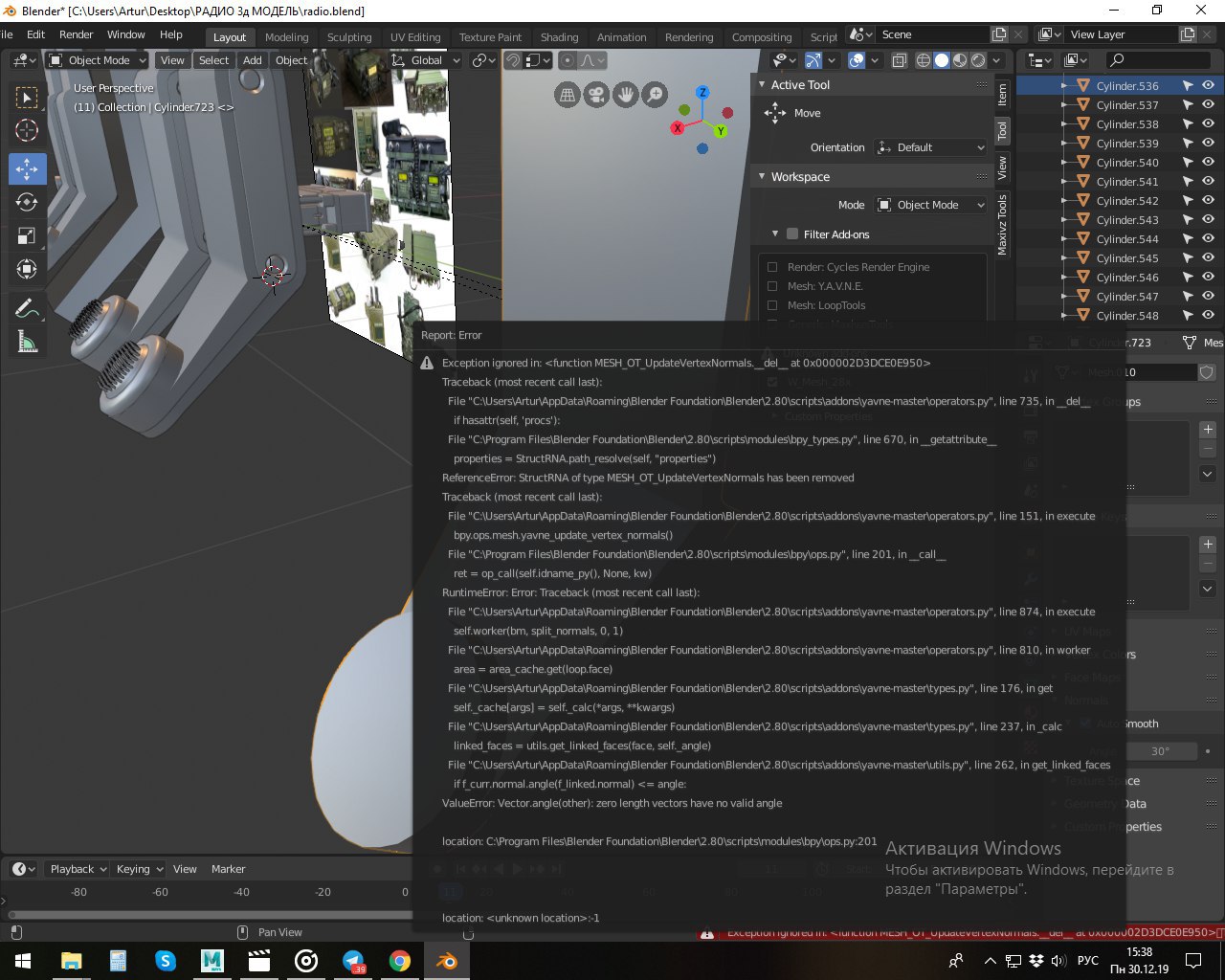The width and height of the screenshot is (1225, 980).
Task: Open Telegram from taskbar
Action: [x=353, y=961]
